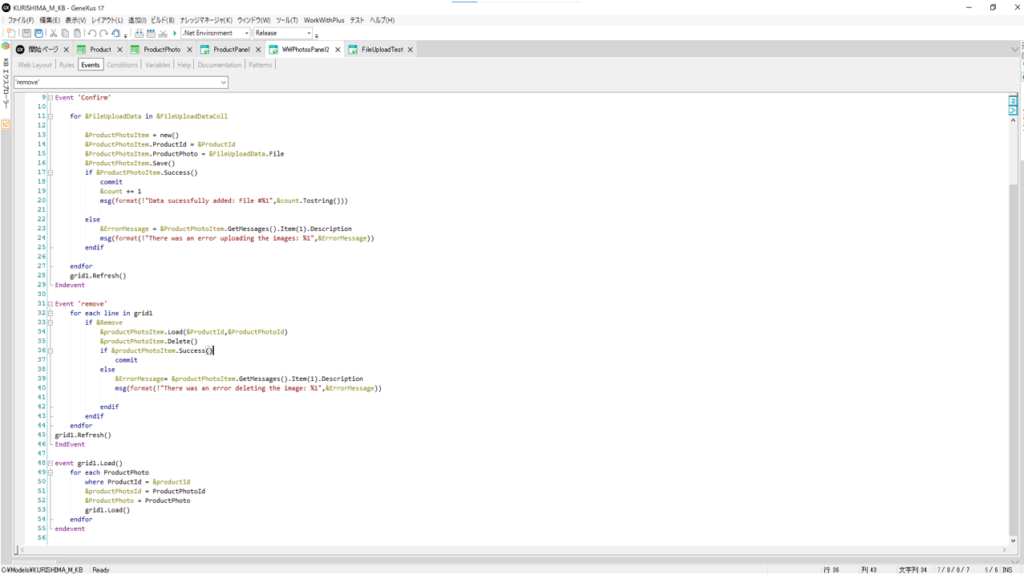
Task: Undo the last edit via toolbar arrow
Action: [92, 33]
